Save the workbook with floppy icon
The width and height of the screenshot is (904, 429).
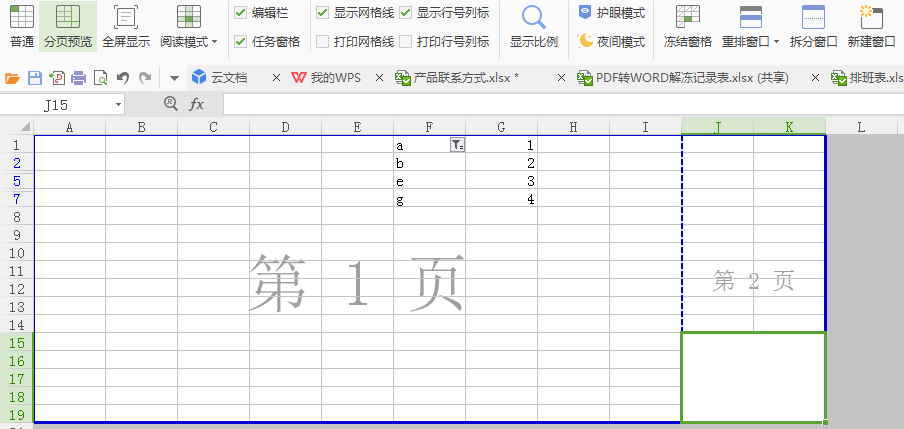(x=35, y=78)
